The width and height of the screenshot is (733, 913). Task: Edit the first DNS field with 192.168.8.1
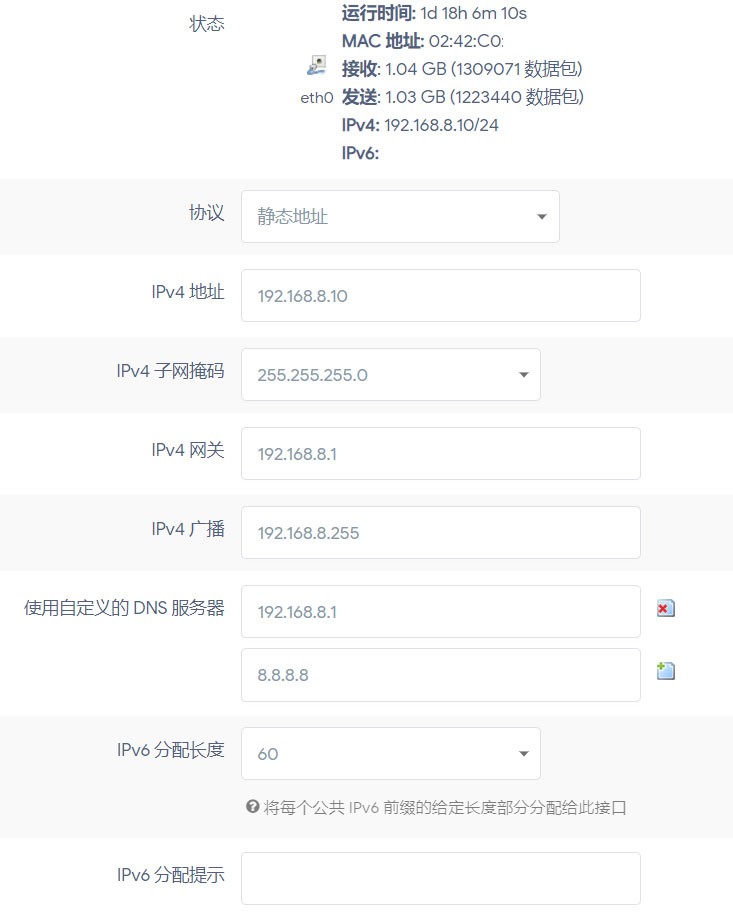coord(440,611)
